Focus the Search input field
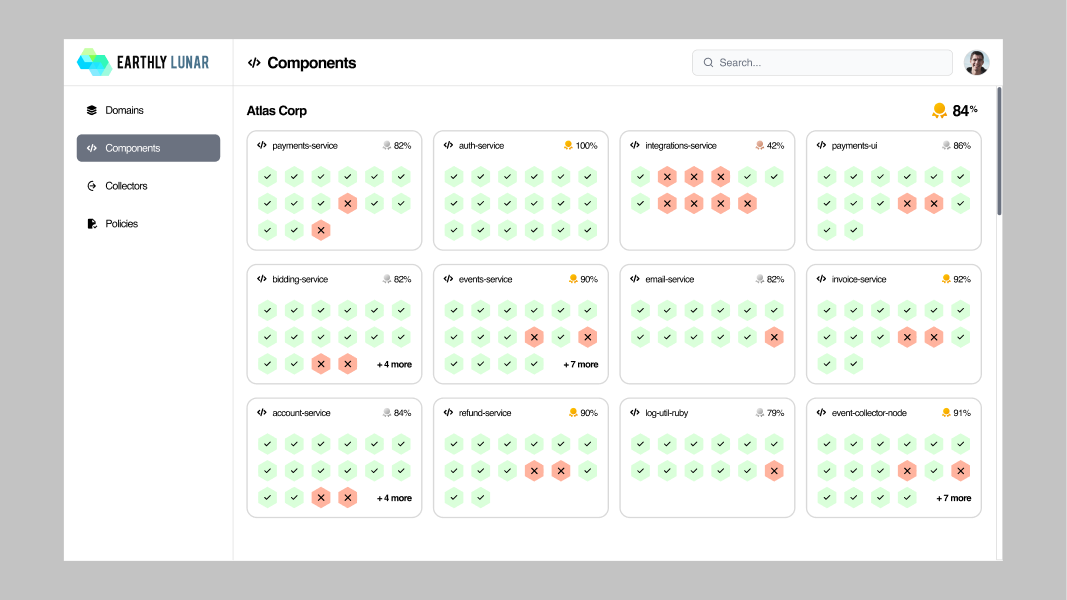Screen dimensions: 1067x600 coord(822,63)
